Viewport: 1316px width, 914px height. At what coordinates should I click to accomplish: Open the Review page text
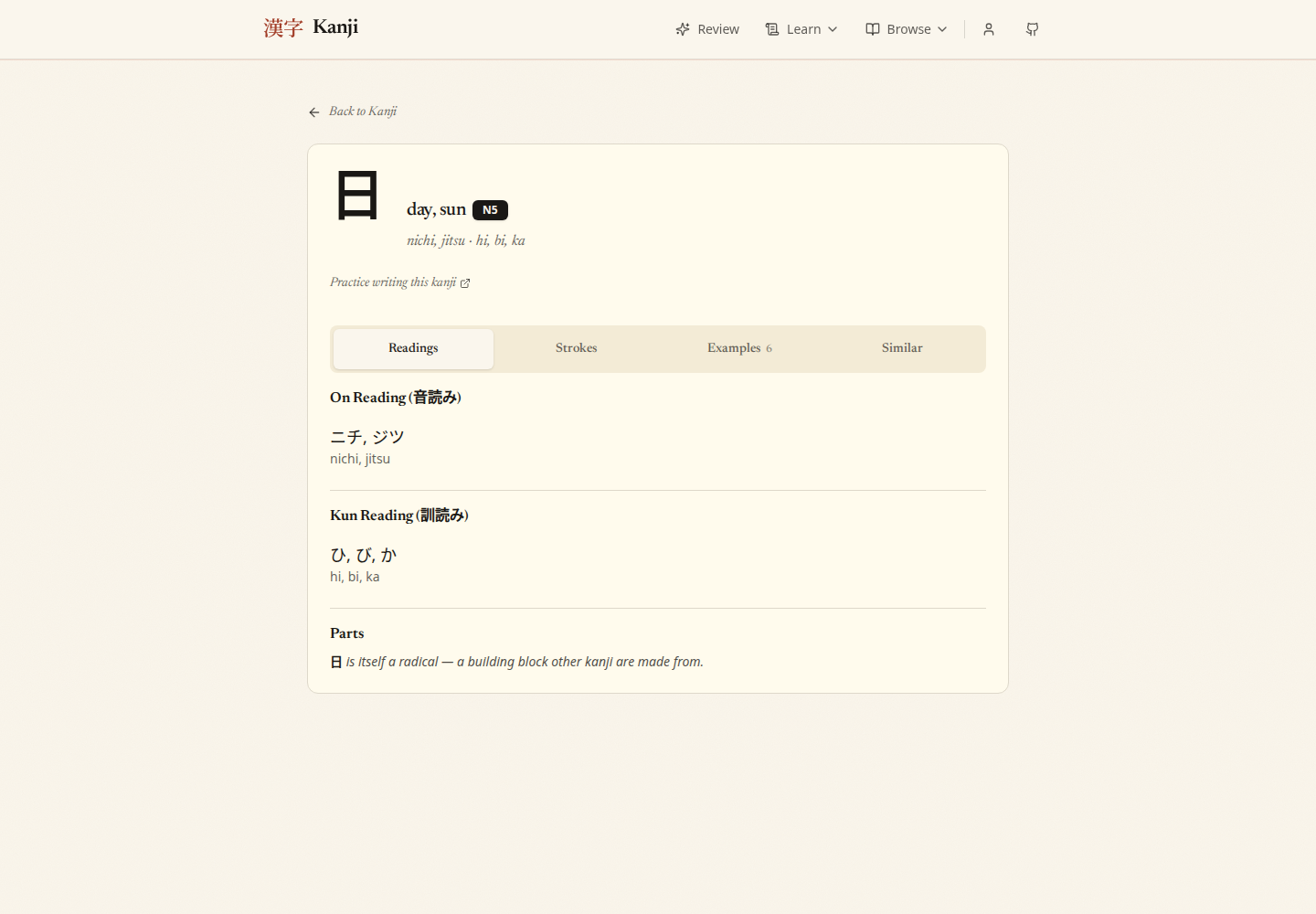coord(718,29)
